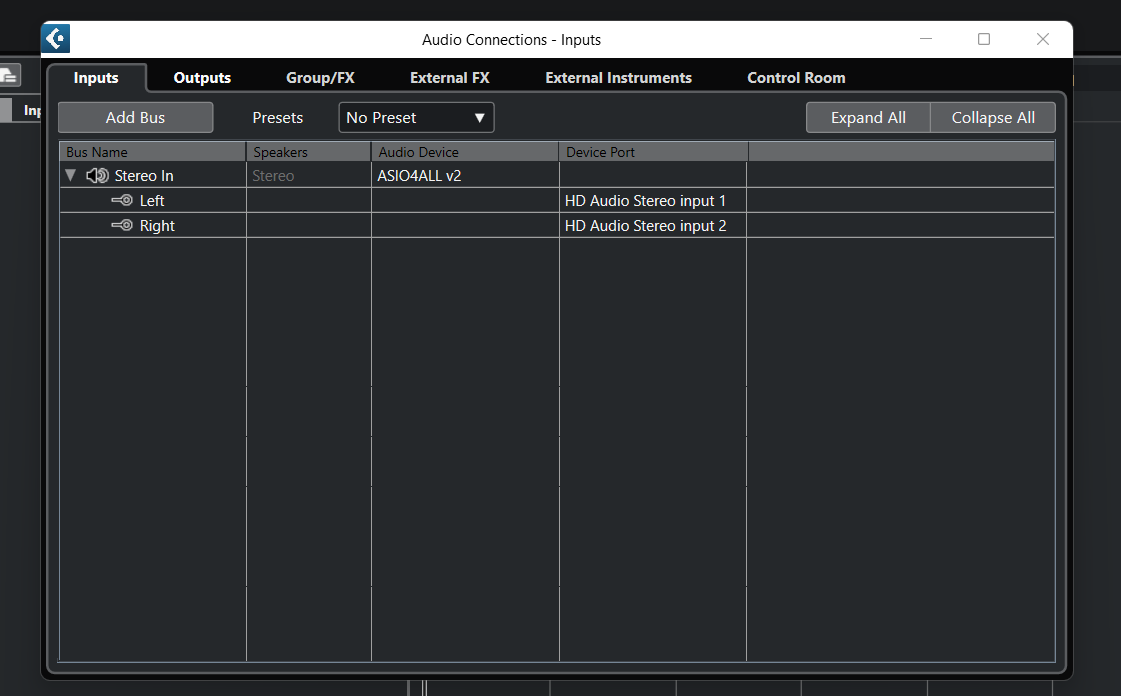Click the Add Bus button

(136, 117)
